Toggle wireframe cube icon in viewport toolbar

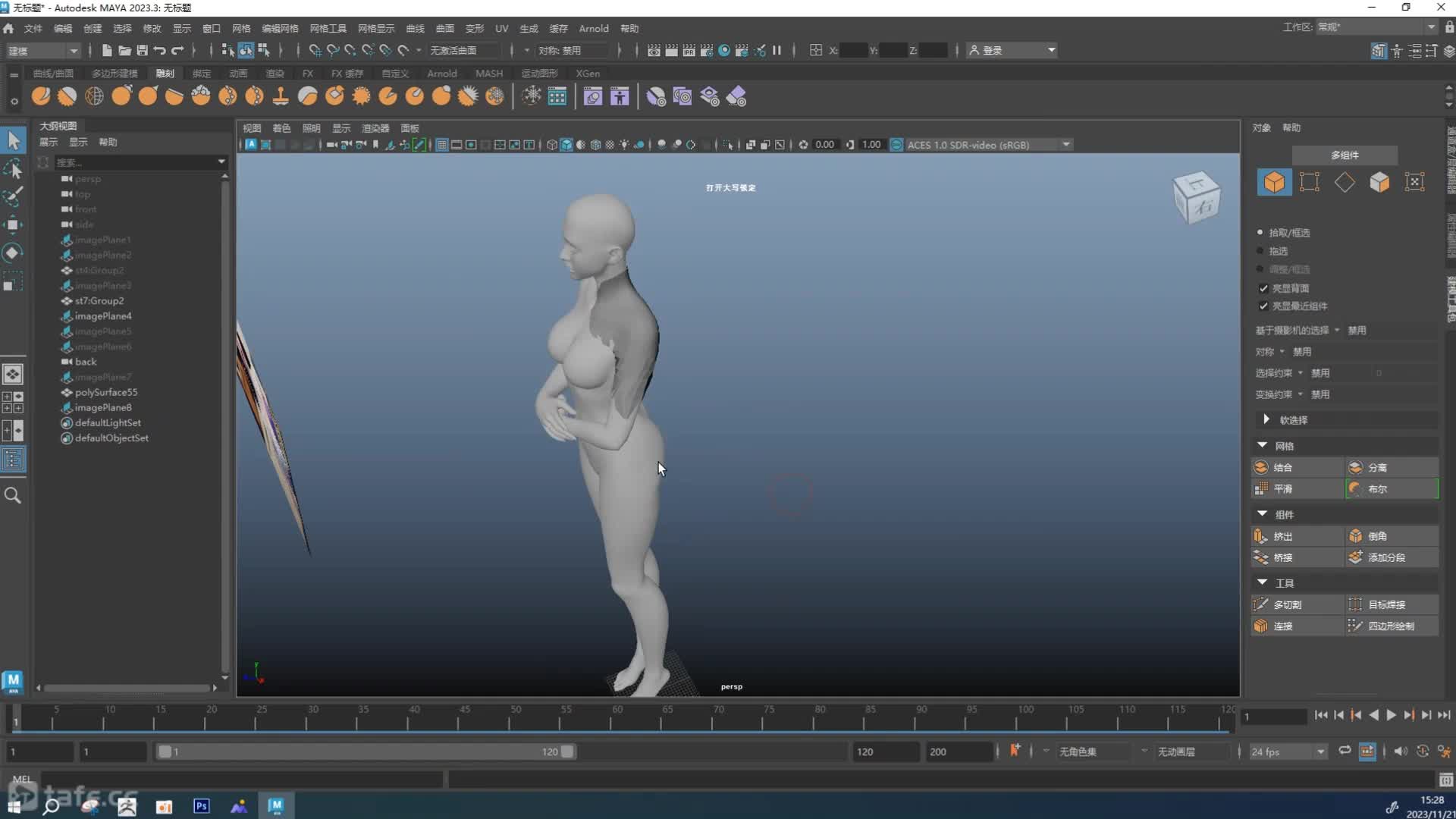[552, 145]
